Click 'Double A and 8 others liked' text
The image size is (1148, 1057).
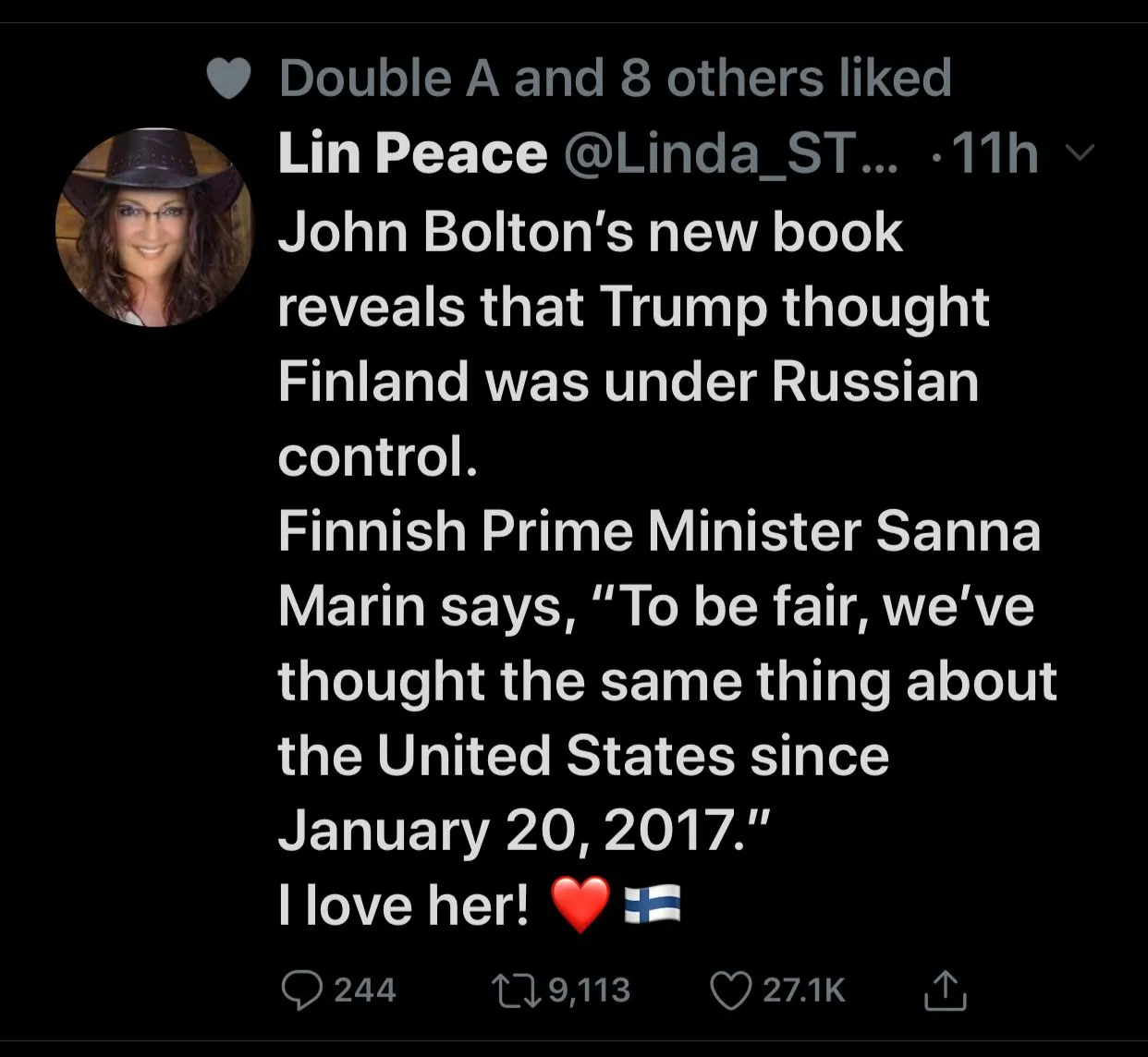coord(615,79)
